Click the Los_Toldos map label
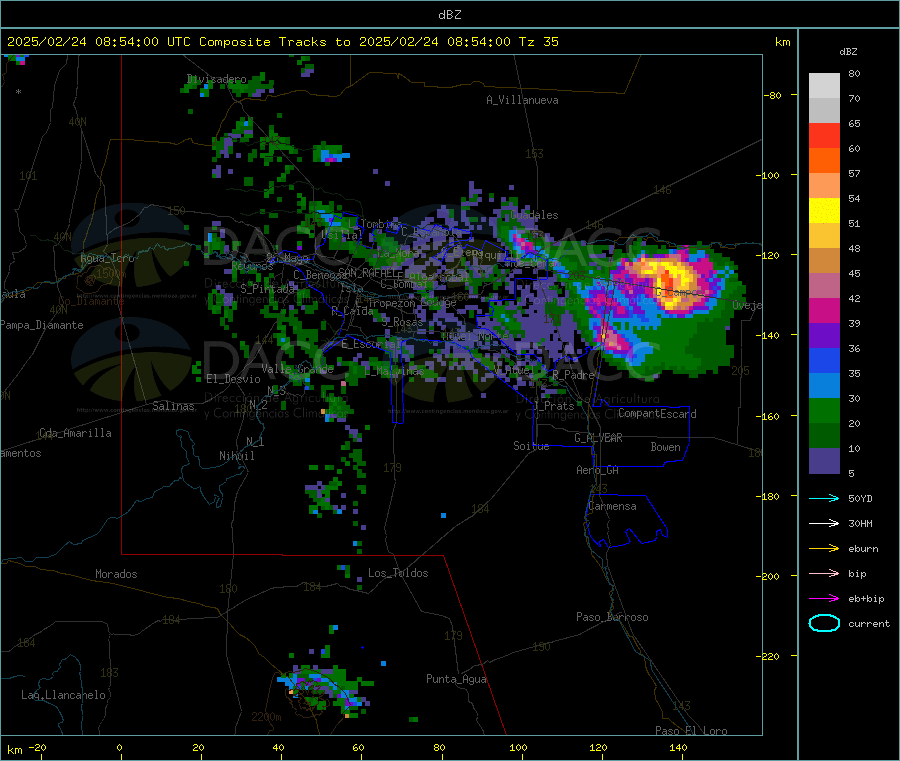 [398, 573]
